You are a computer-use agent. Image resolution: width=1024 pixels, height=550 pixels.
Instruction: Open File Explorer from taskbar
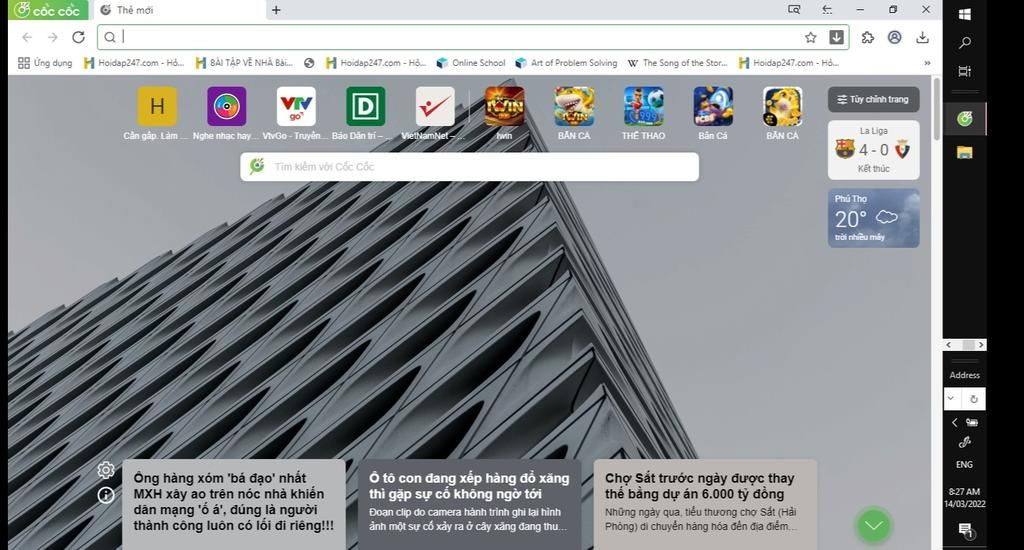pos(965,152)
